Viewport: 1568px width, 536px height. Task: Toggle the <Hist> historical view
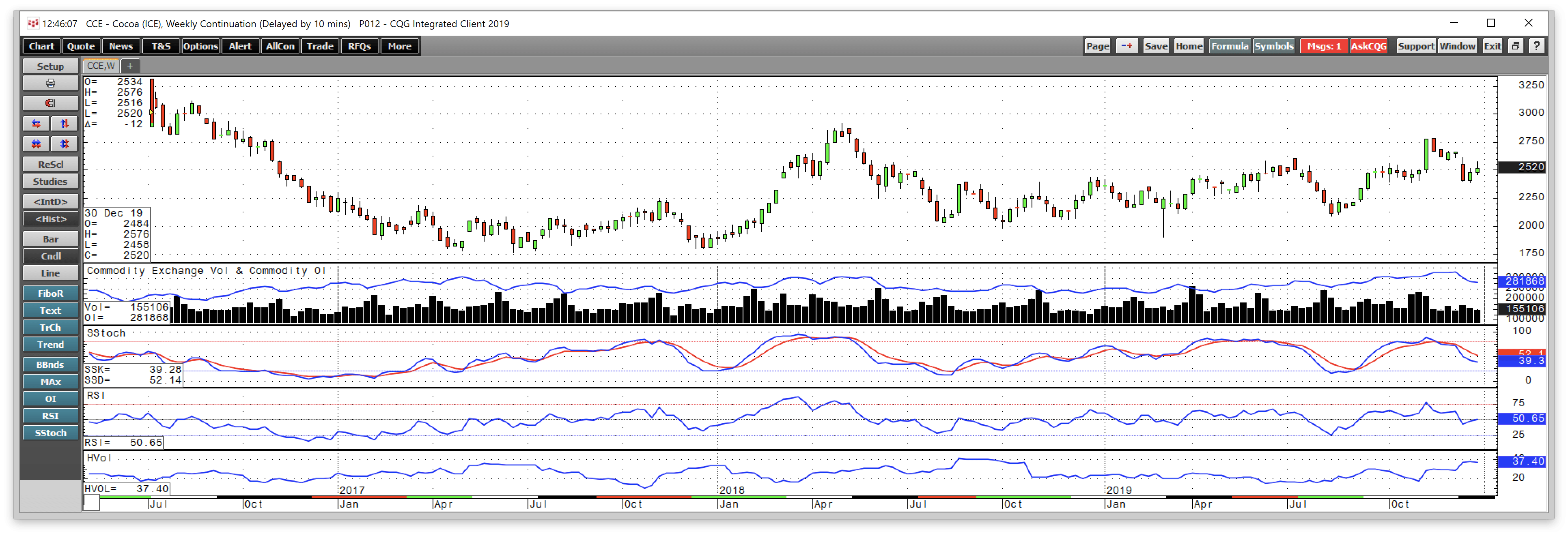pos(50,219)
